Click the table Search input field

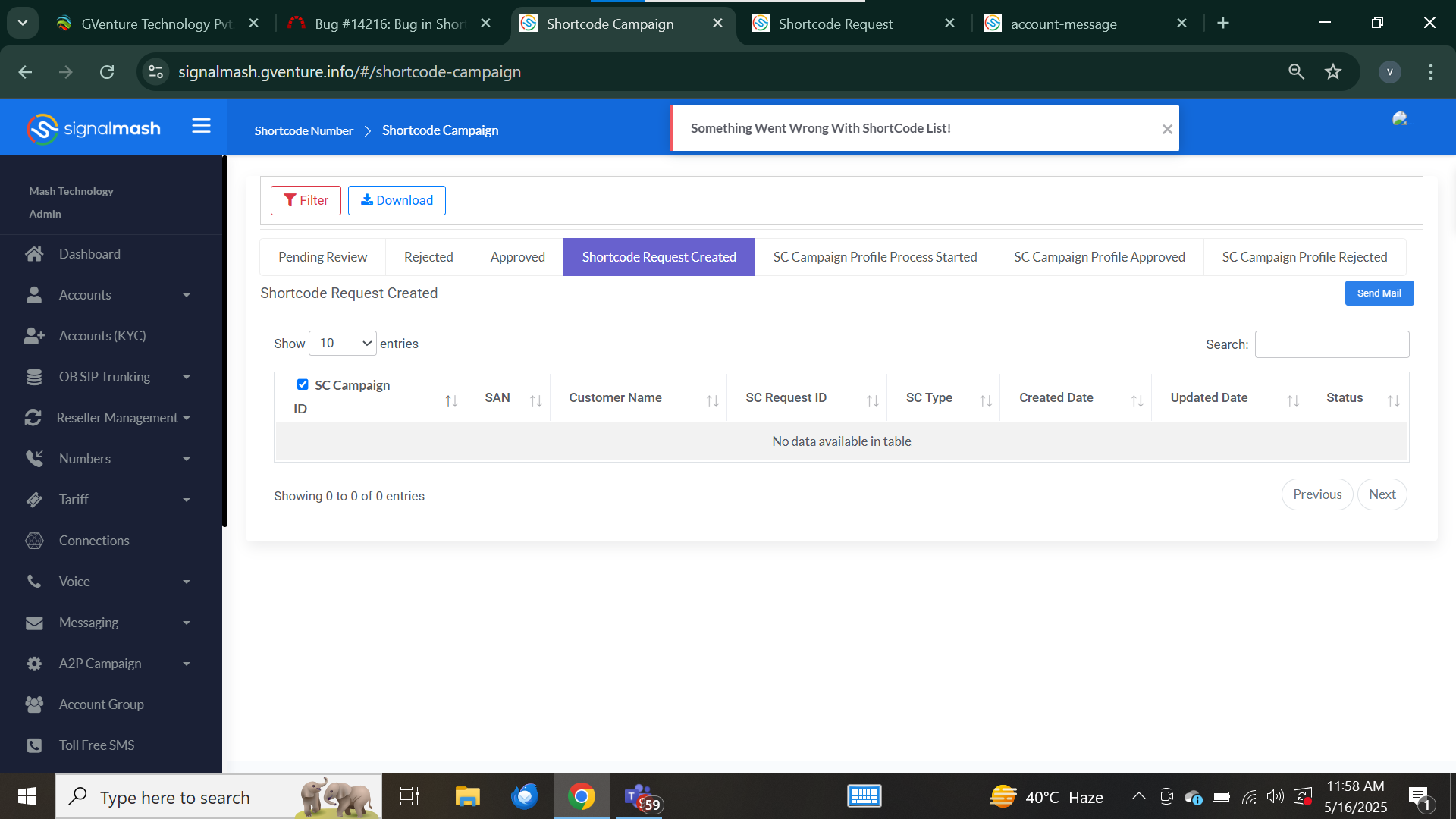click(x=1332, y=344)
